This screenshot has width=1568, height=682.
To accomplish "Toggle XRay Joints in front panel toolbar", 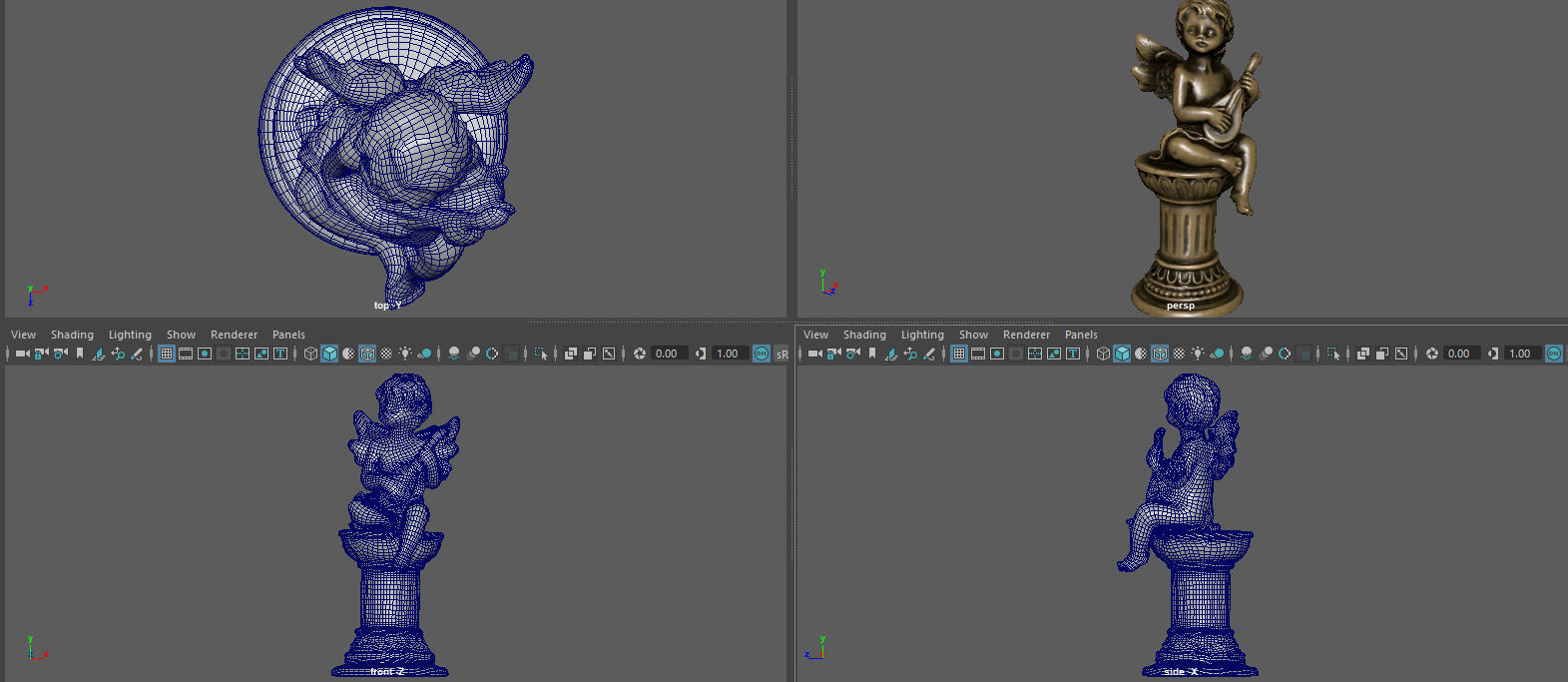I will point(609,353).
